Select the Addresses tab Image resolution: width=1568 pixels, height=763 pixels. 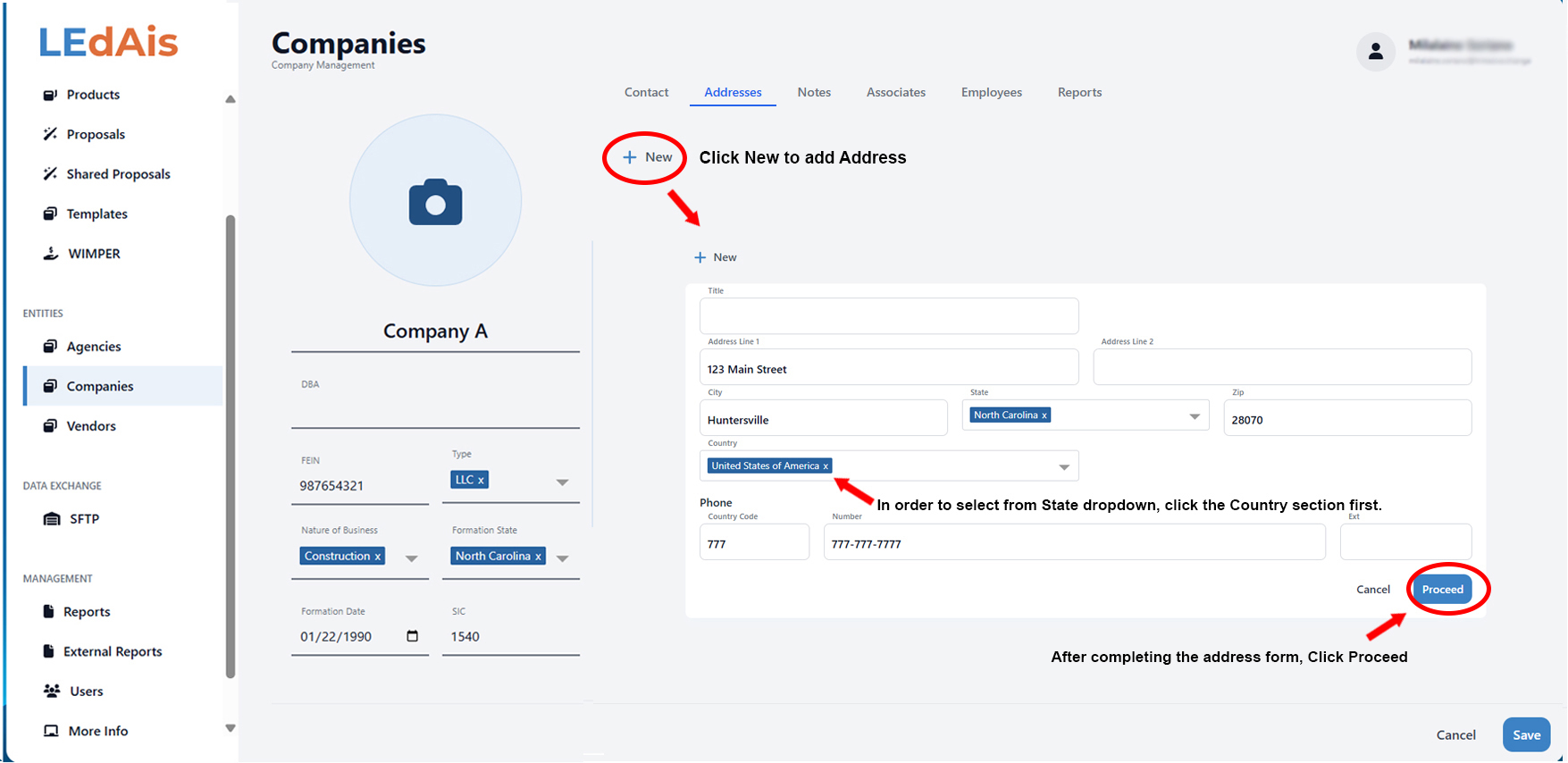733,92
